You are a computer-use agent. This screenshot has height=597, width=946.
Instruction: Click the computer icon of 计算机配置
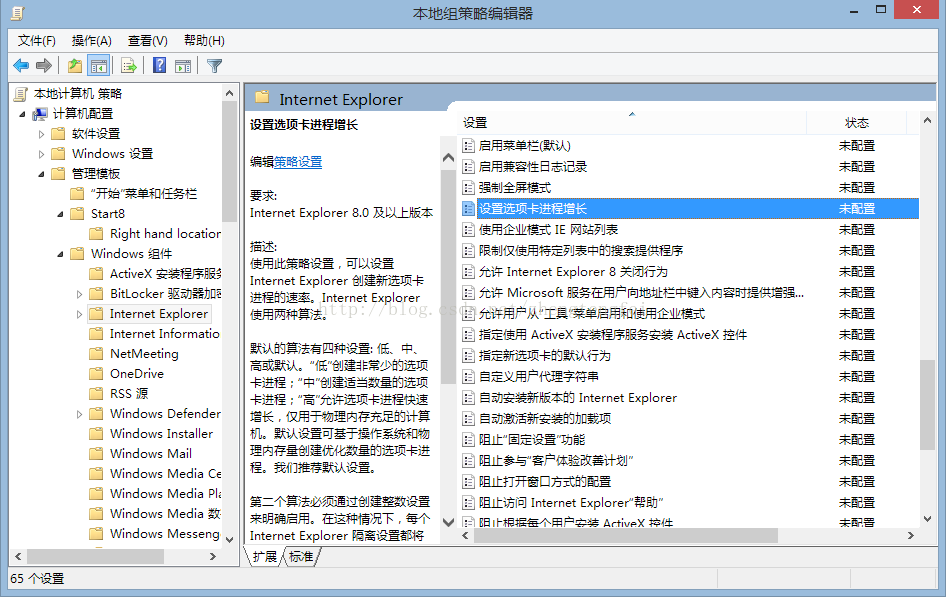point(40,113)
